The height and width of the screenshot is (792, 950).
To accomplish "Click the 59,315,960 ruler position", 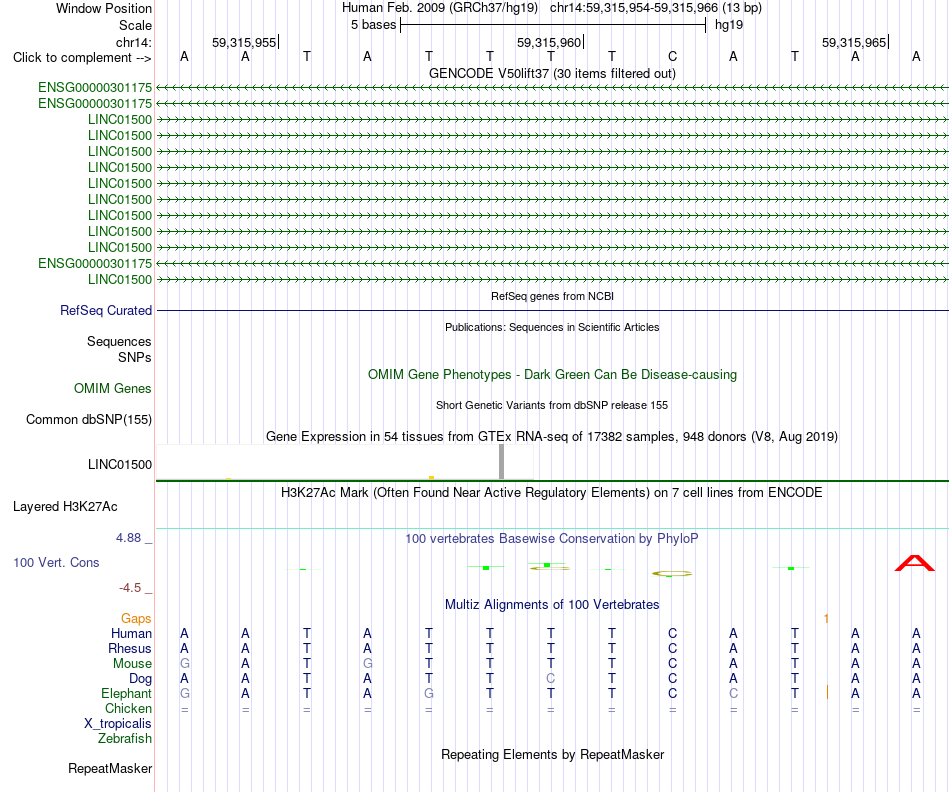I will click(x=549, y=42).
